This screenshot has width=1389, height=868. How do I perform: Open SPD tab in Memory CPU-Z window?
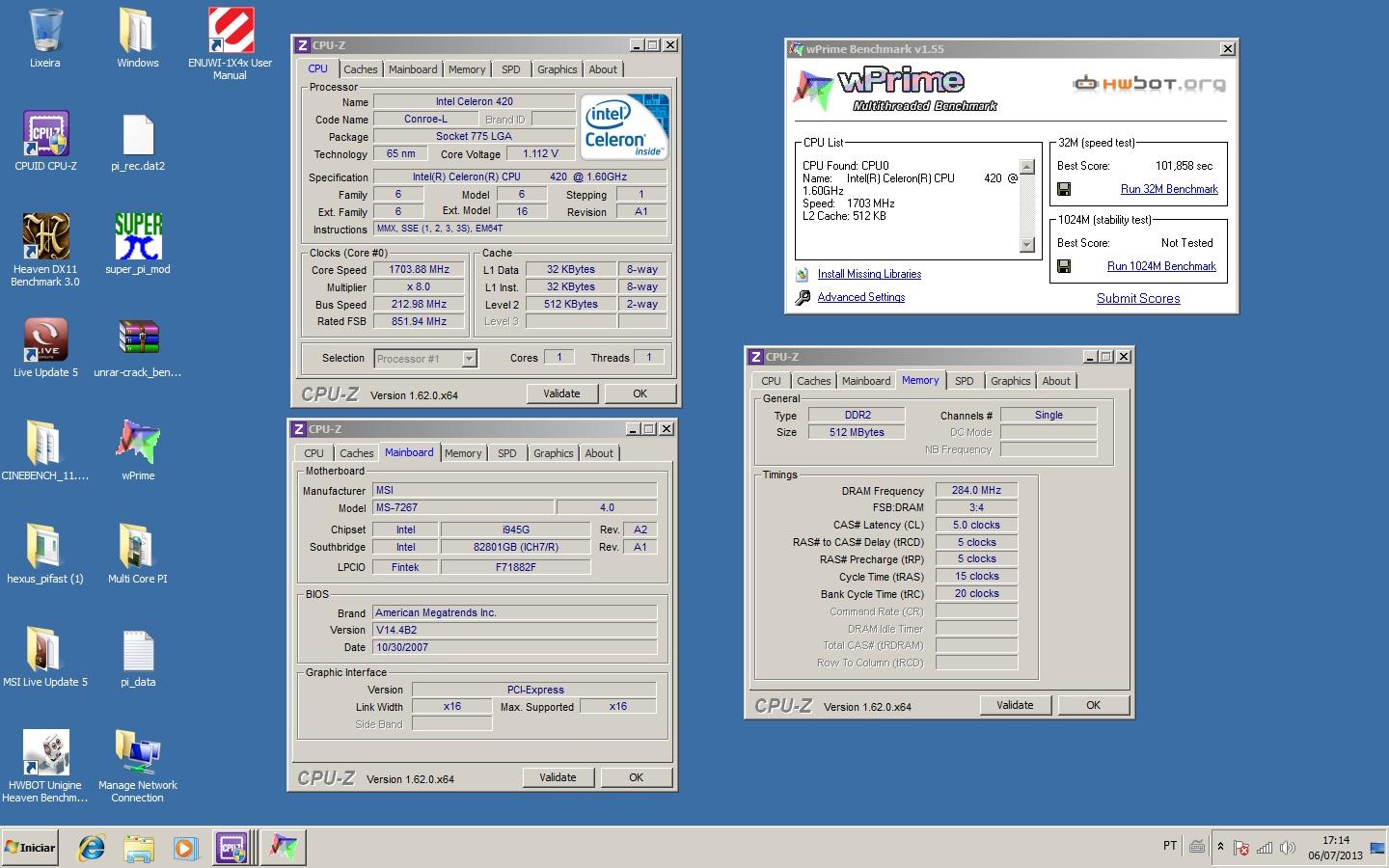coord(965,381)
